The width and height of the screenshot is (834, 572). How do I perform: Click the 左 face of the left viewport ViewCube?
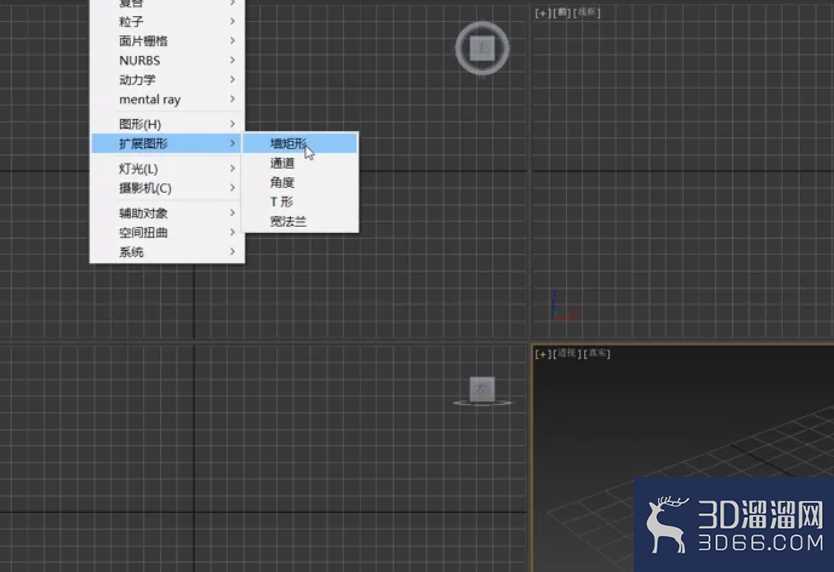(482, 389)
